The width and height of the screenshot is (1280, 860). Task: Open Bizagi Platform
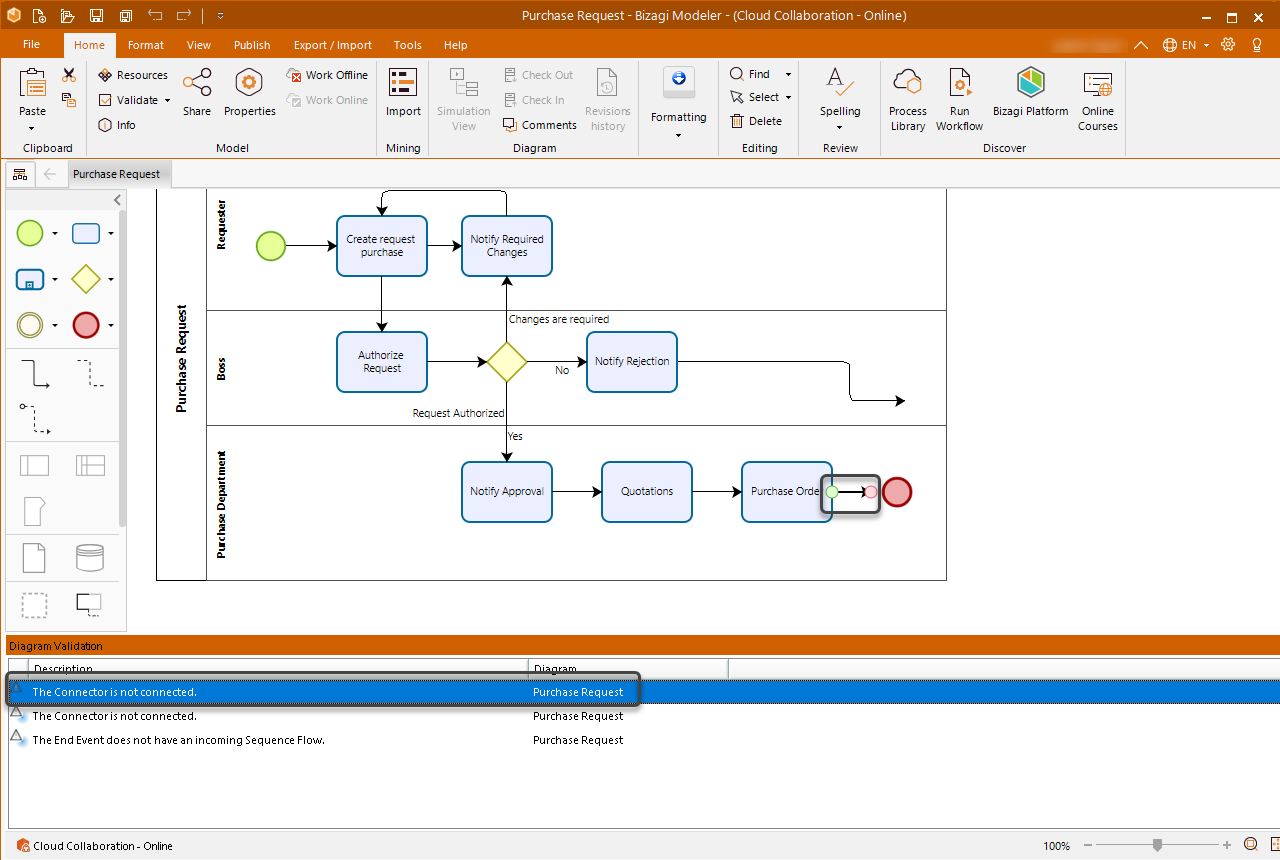pos(1030,92)
